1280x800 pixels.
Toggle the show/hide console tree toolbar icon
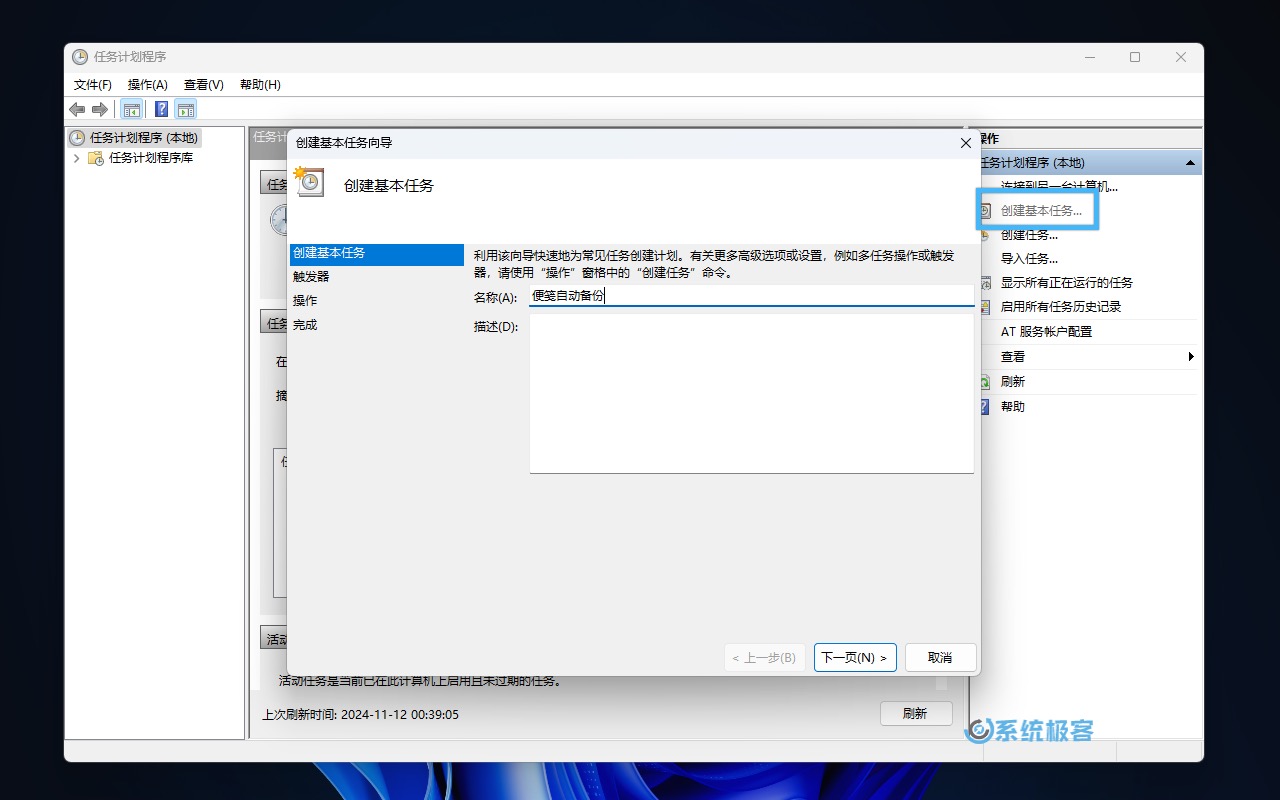131,109
